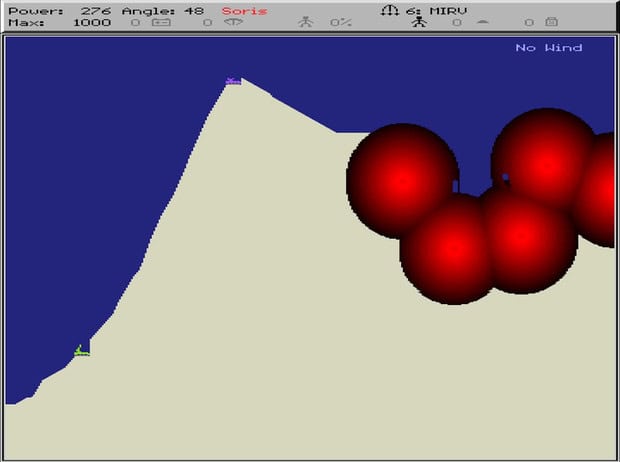Click the bottom-center red explosion sphere

[452, 249]
